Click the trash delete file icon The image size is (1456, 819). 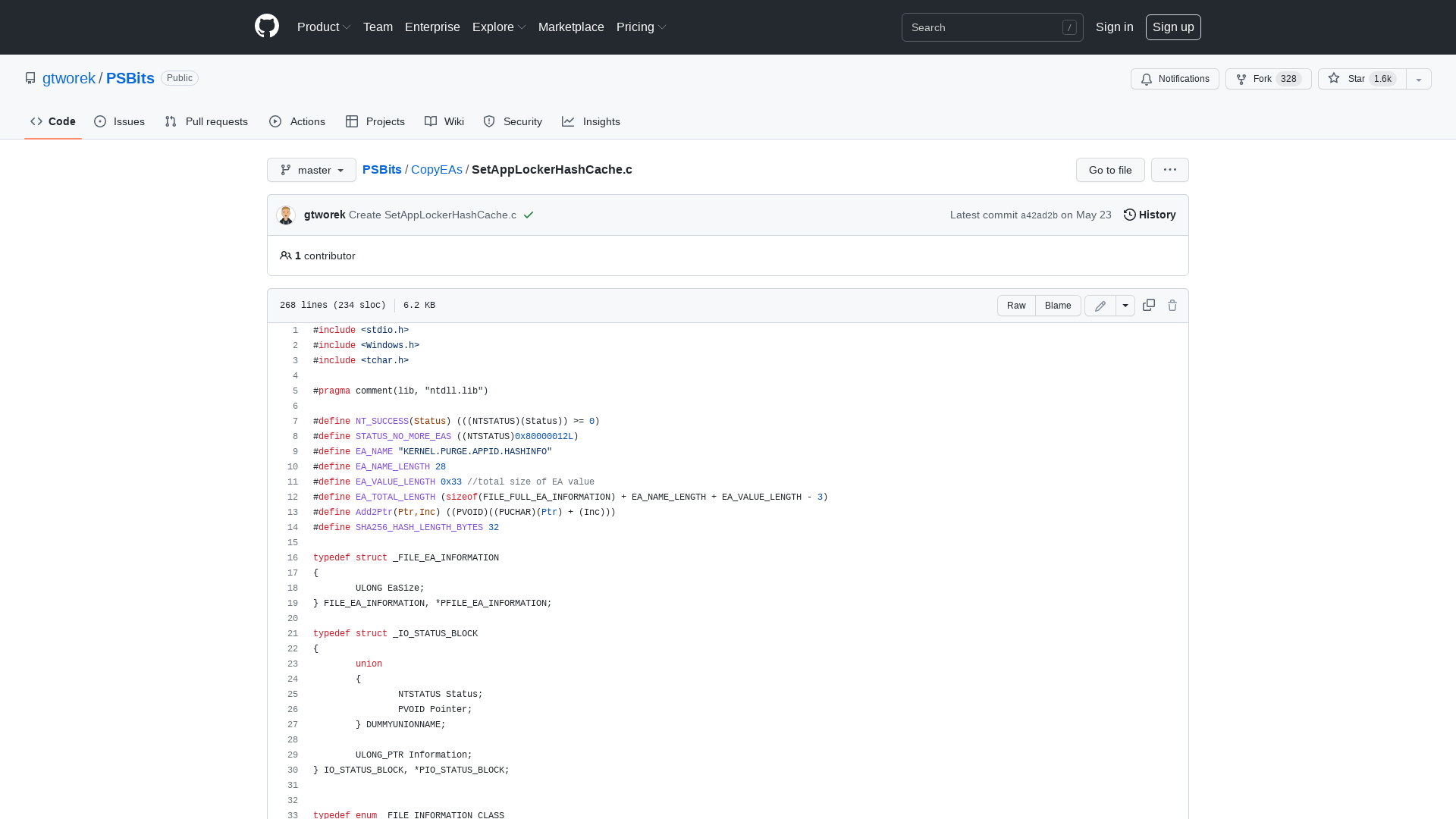pyautogui.click(x=1172, y=305)
